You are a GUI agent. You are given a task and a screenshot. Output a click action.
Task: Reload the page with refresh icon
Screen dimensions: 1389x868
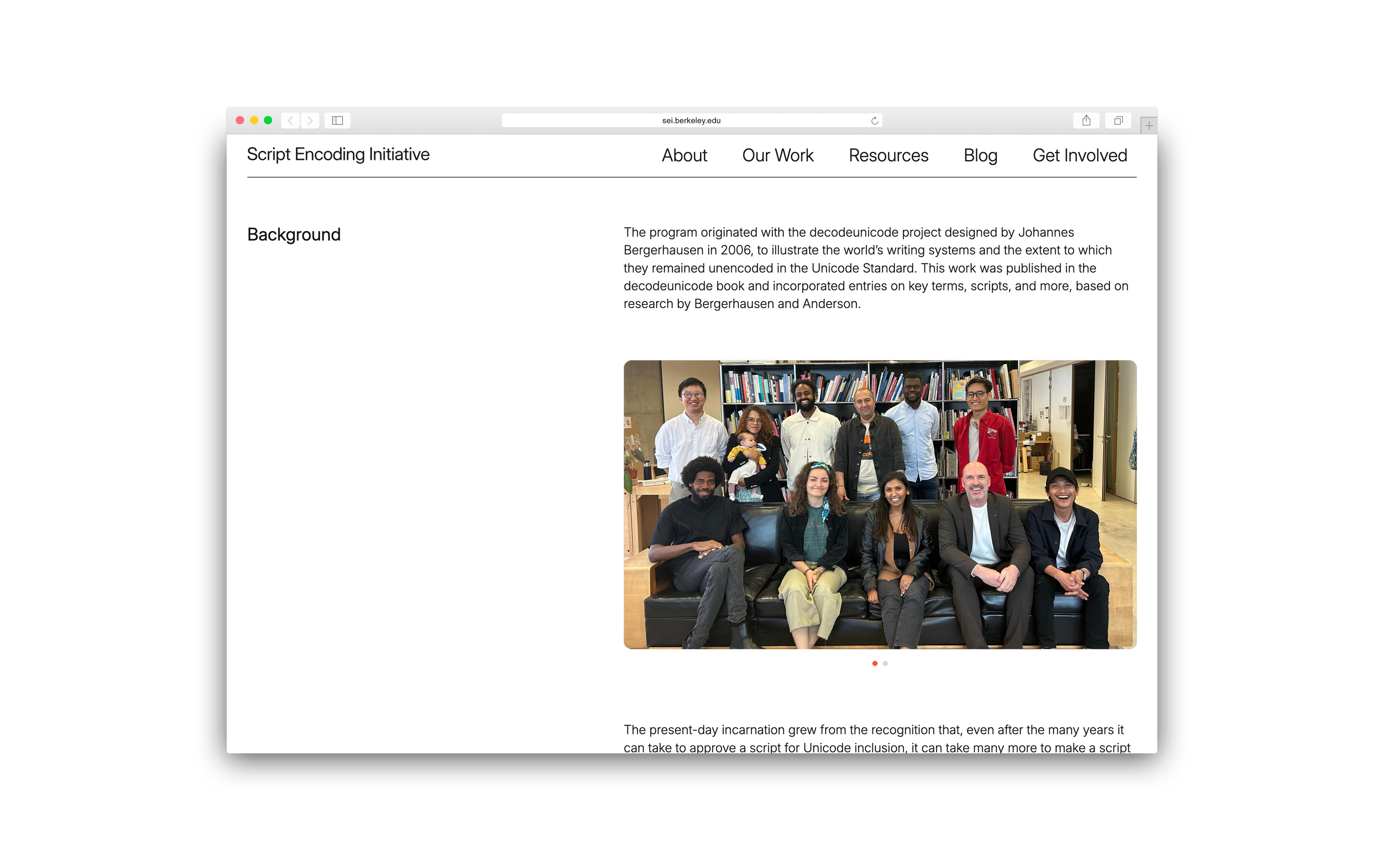point(874,121)
